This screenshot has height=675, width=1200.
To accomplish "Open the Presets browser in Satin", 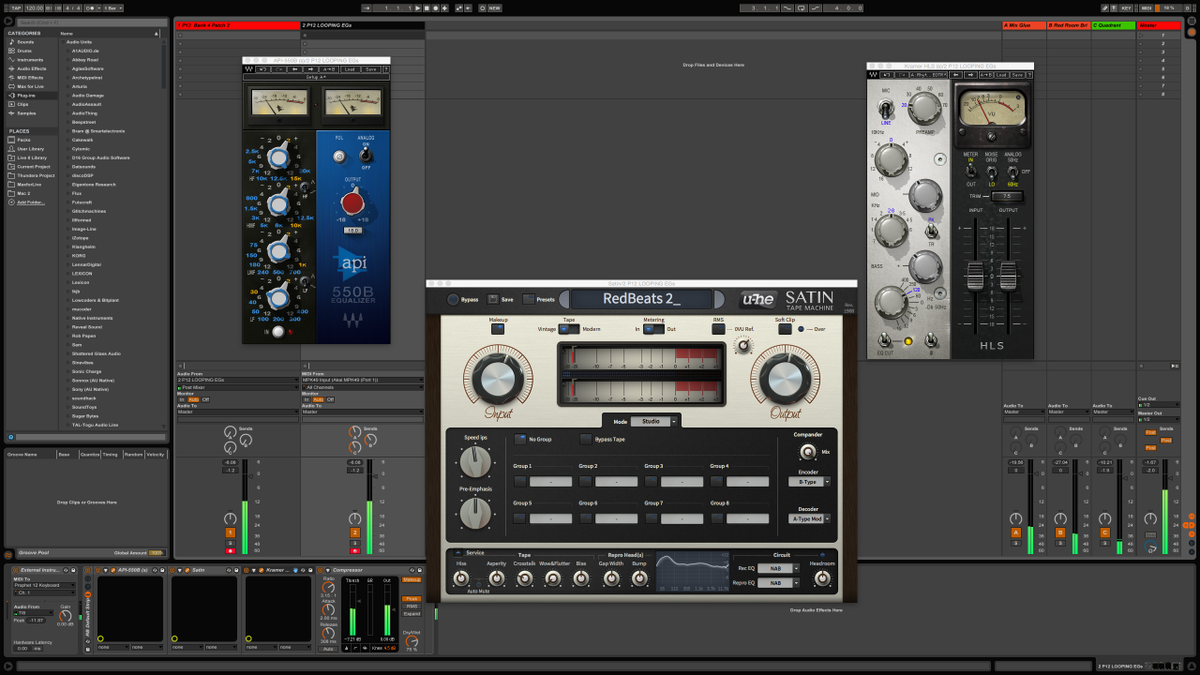I will tap(528, 299).
